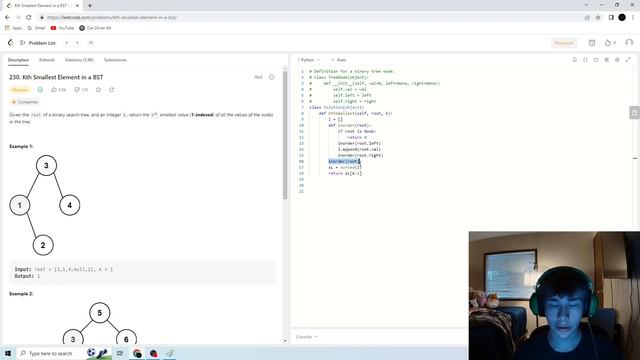Open the Python language dropdown
The image size is (640, 360).
[309, 60]
